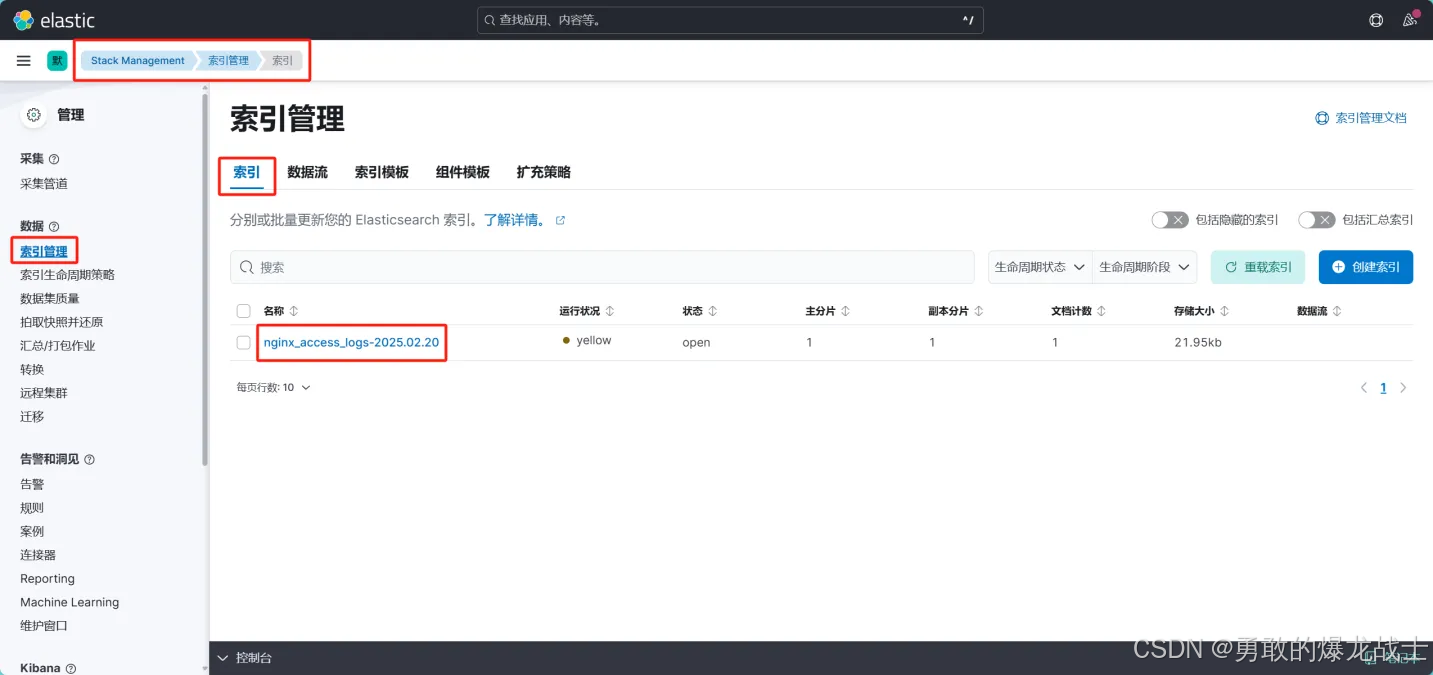Open the main navigation hamburger menu

(x=23, y=60)
